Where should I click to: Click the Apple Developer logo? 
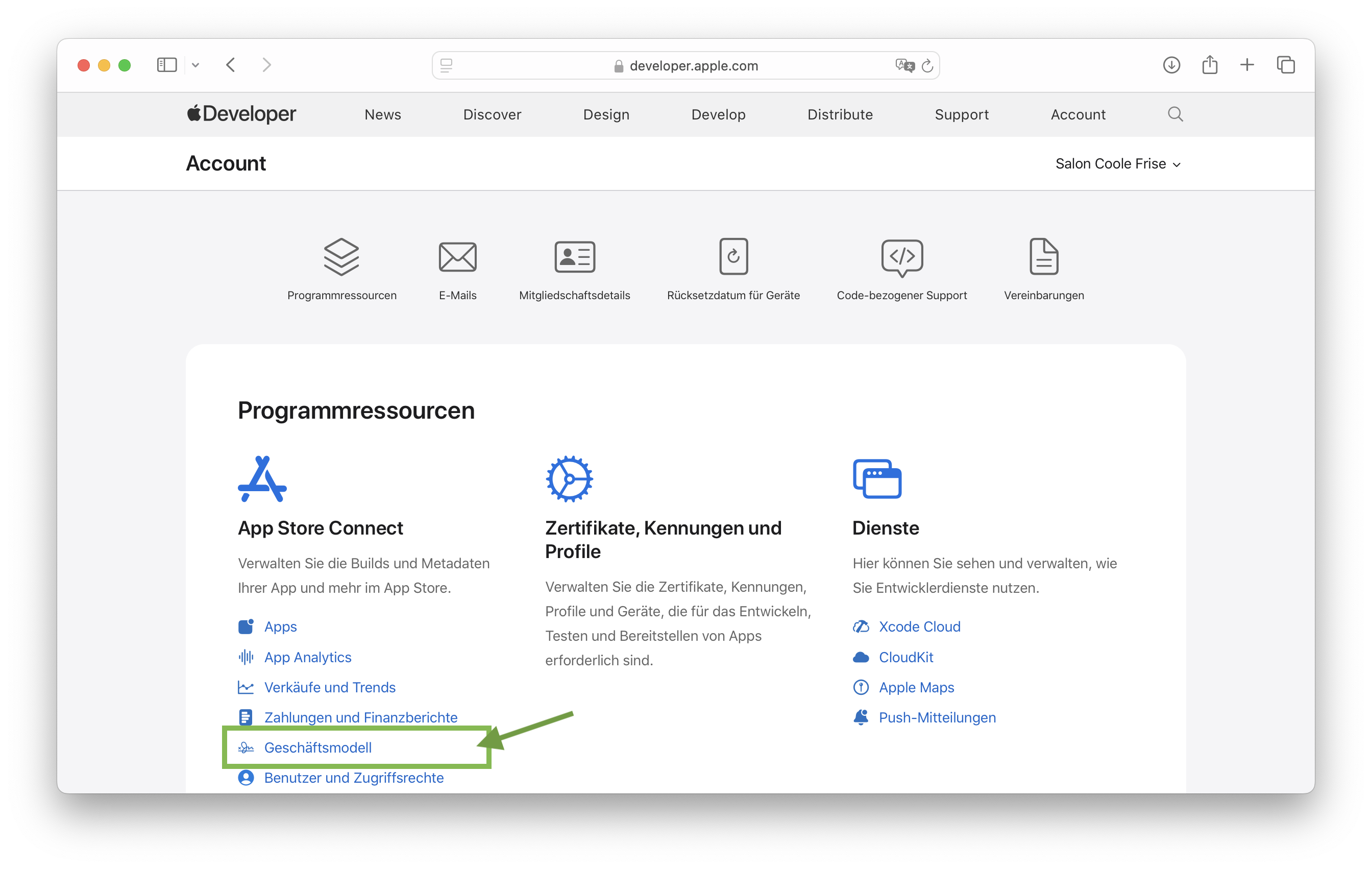tap(241, 114)
